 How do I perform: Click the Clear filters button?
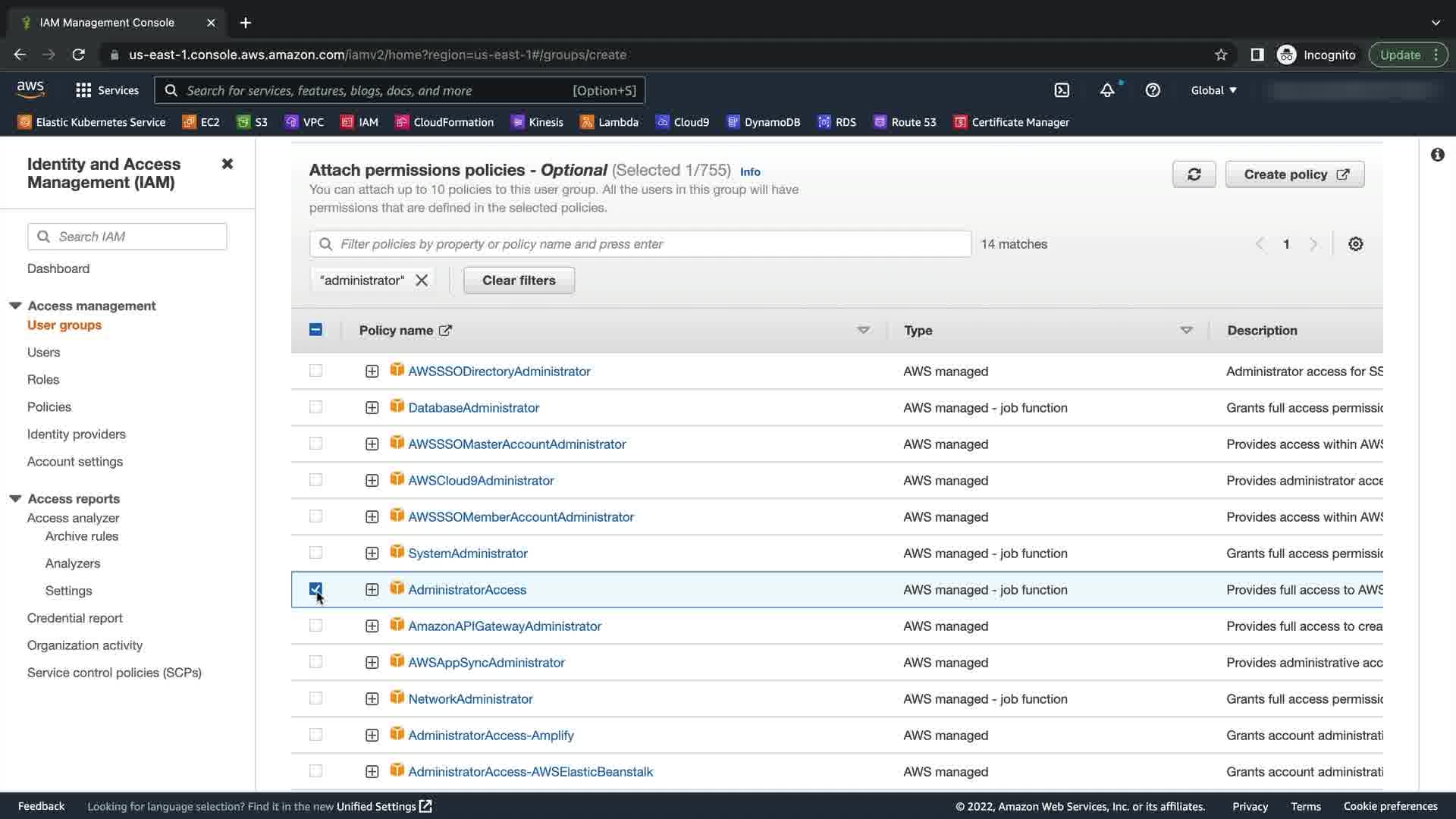click(x=519, y=281)
